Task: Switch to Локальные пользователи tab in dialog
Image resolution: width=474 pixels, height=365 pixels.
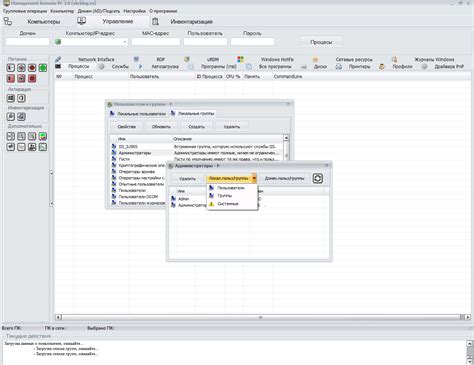Action: tap(138, 114)
